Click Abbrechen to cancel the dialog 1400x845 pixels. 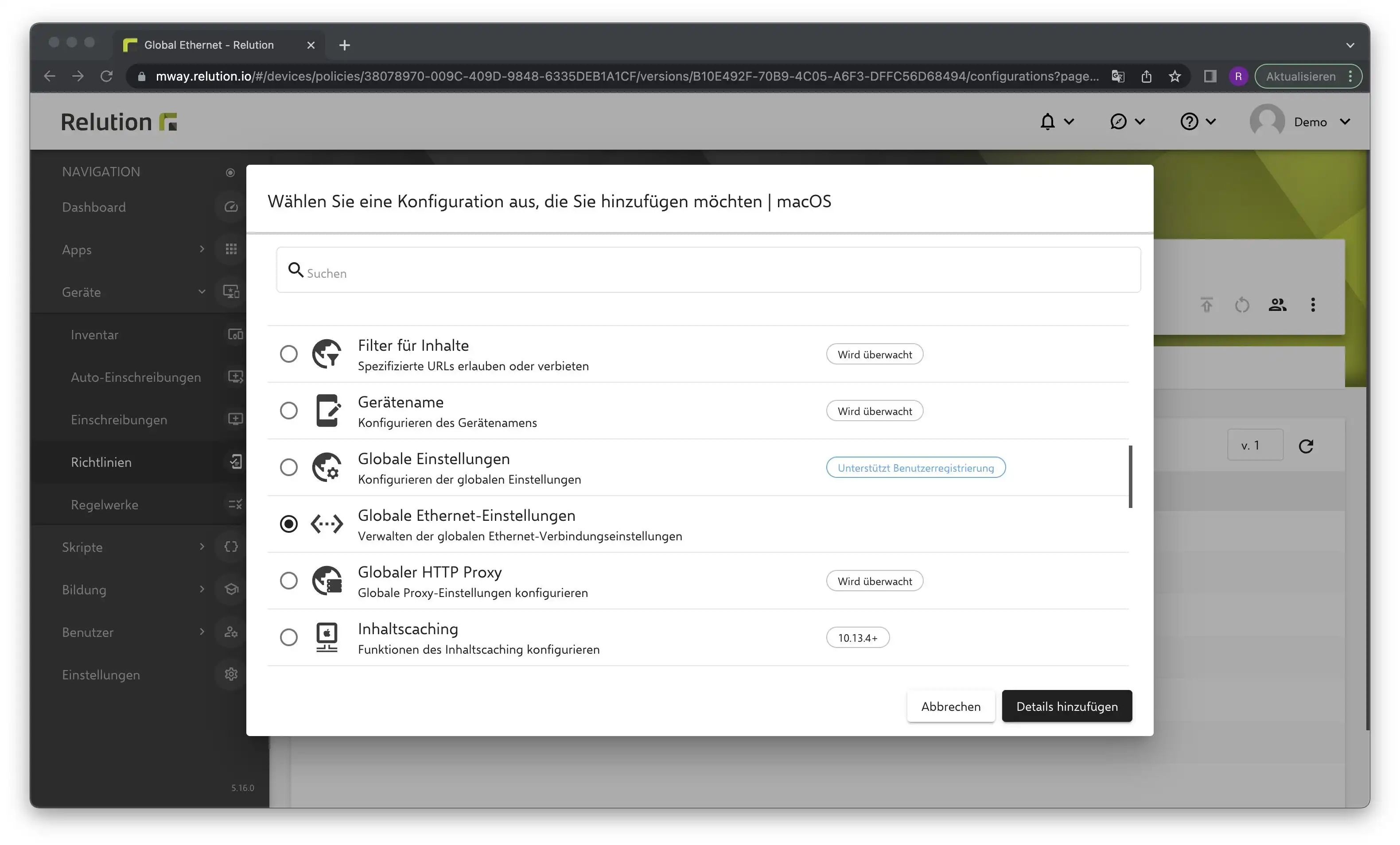click(x=951, y=706)
